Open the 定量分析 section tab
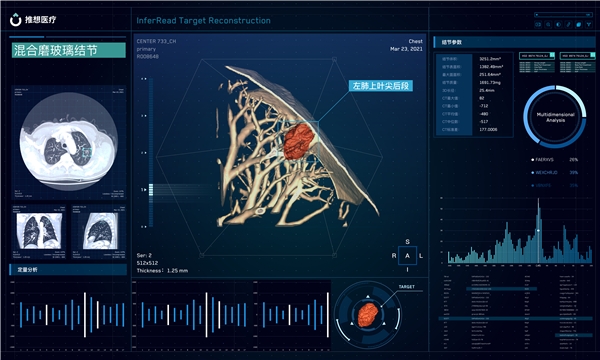 (68, 270)
